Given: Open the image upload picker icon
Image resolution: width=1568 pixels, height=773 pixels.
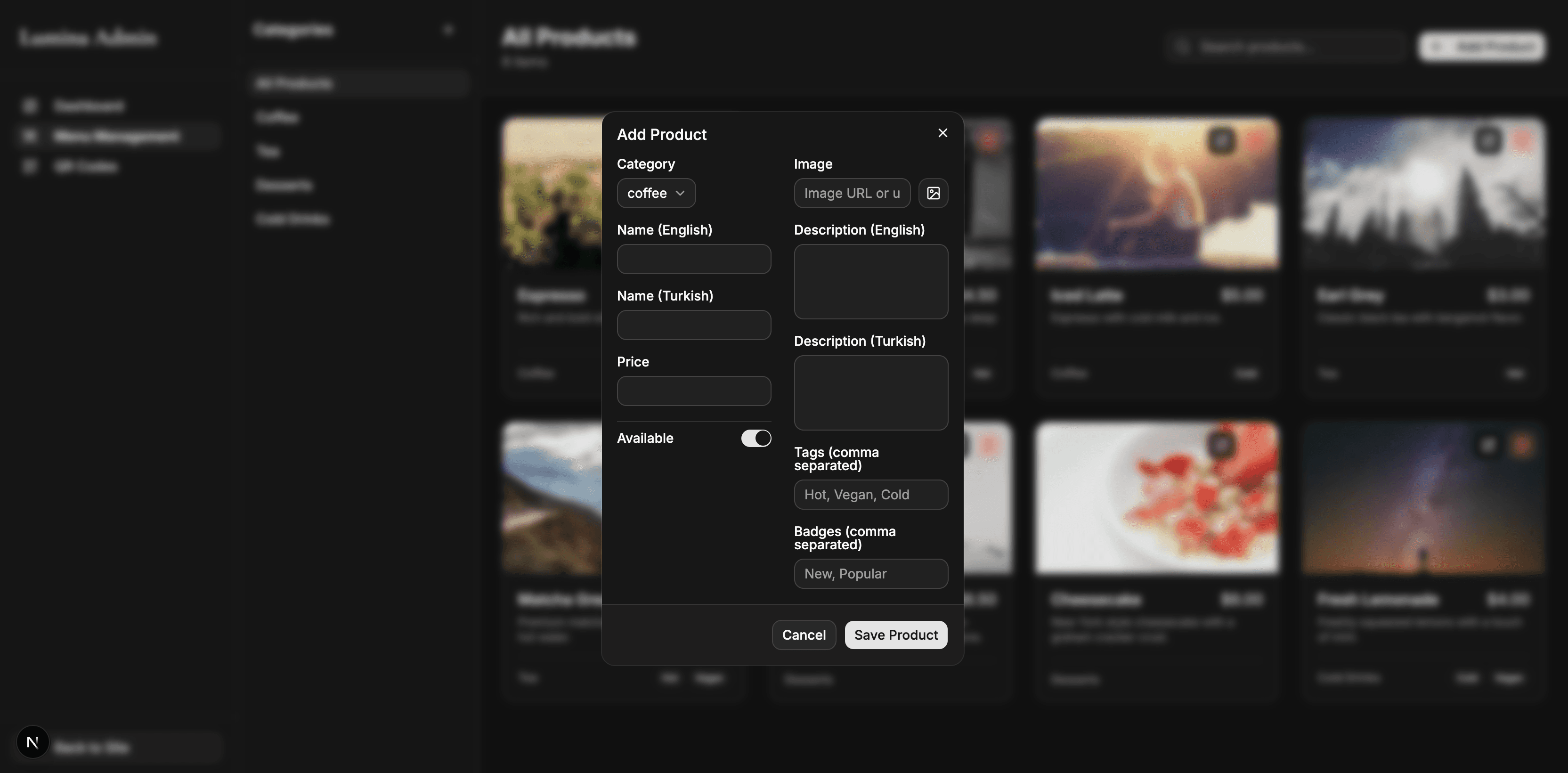Looking at the screenshot, I should pos(933,193).
